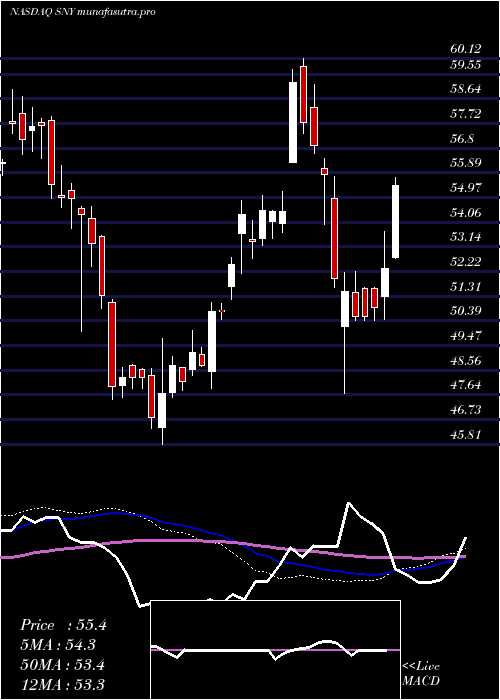Click the 50.39 price axis label

click(466, 311)
